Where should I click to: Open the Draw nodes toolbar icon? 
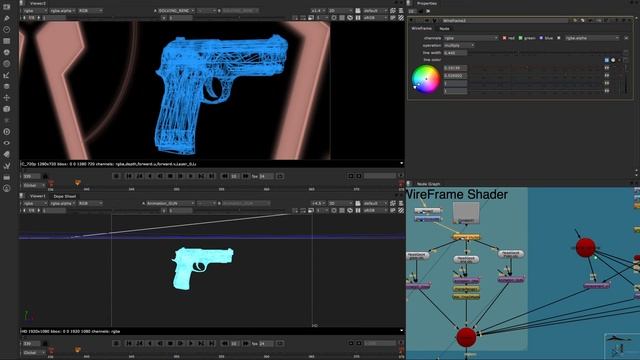pyautogui.click(x=7, y=18)
